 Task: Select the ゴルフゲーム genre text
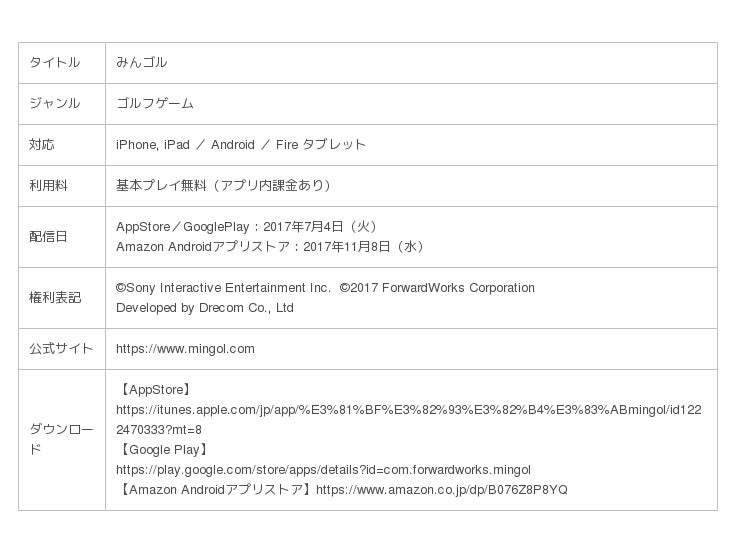[155, 104]
